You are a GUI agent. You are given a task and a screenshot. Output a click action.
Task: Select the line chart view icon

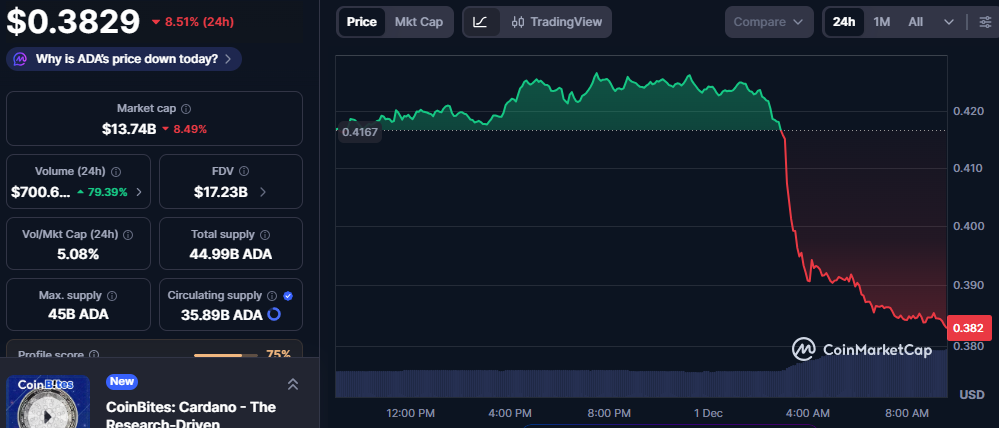(481, 22)
